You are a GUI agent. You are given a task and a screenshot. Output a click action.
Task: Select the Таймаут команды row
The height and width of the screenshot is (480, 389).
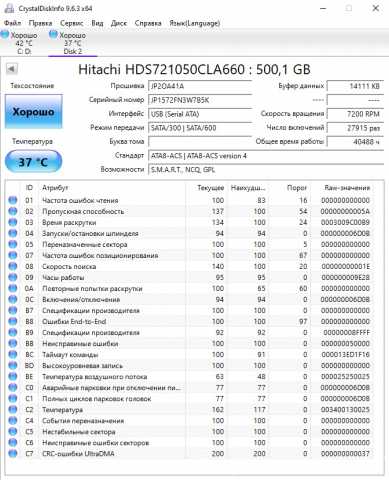tap(189, 354)
